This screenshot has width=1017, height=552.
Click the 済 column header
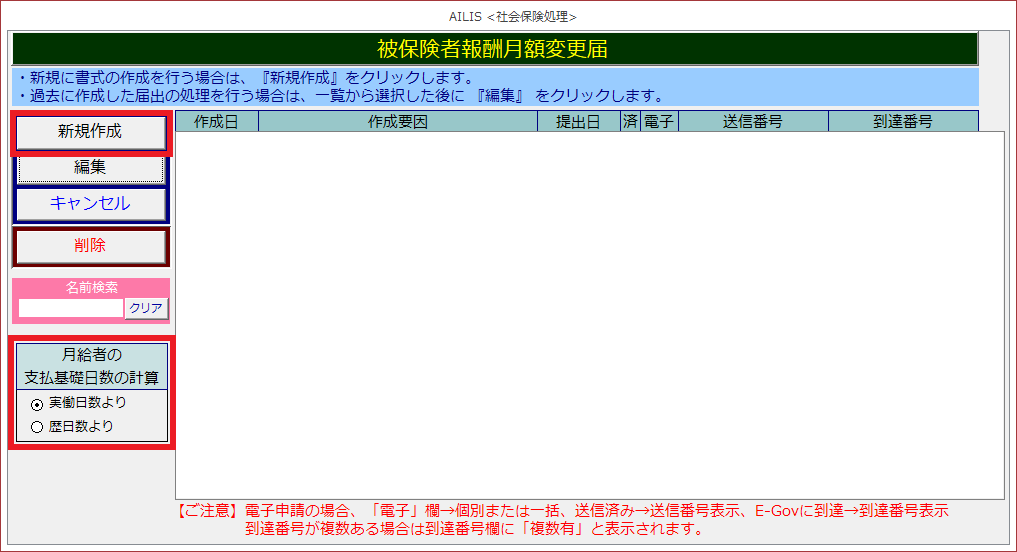coord(629,122)
